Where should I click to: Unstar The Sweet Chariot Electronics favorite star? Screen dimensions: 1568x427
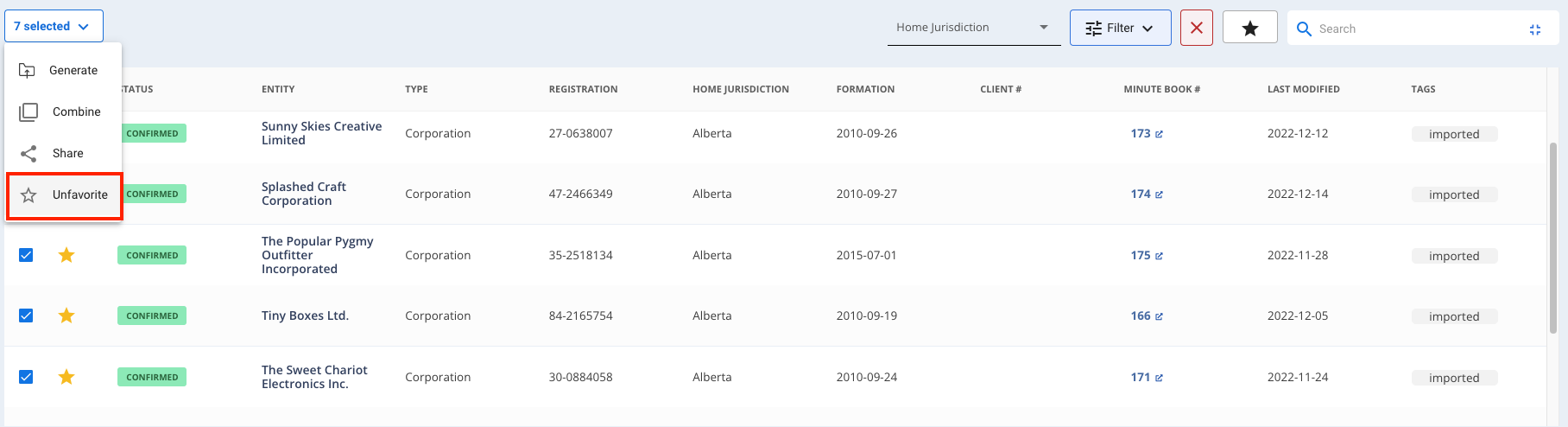coord(66,377)
